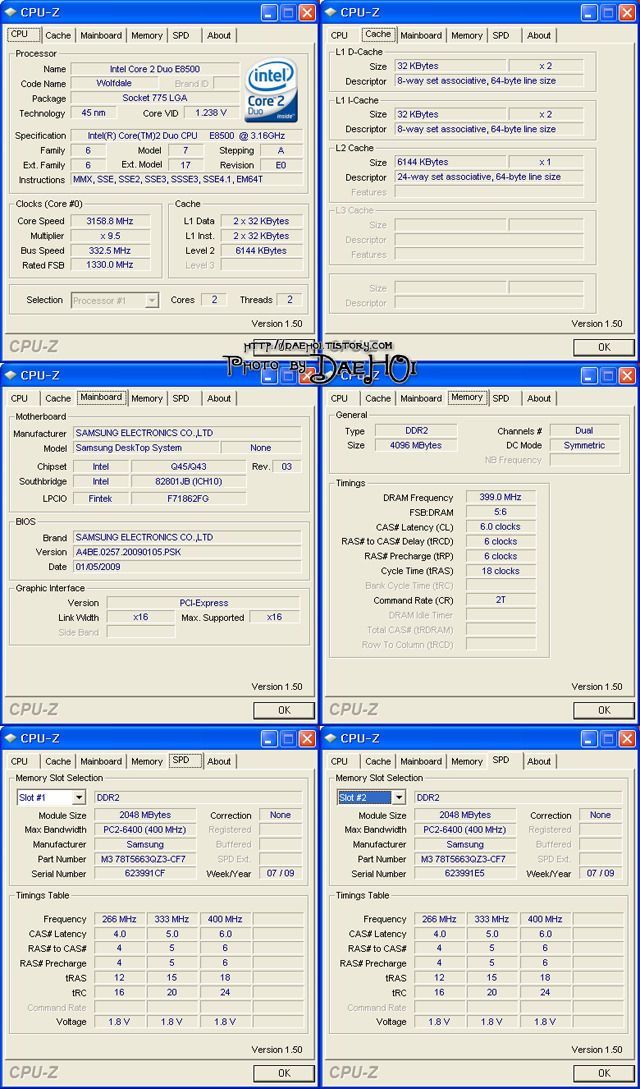640x1089 pixels.
Task: Click OK in the Slot #2 SPD window
Action: [x=604, y=1073]
